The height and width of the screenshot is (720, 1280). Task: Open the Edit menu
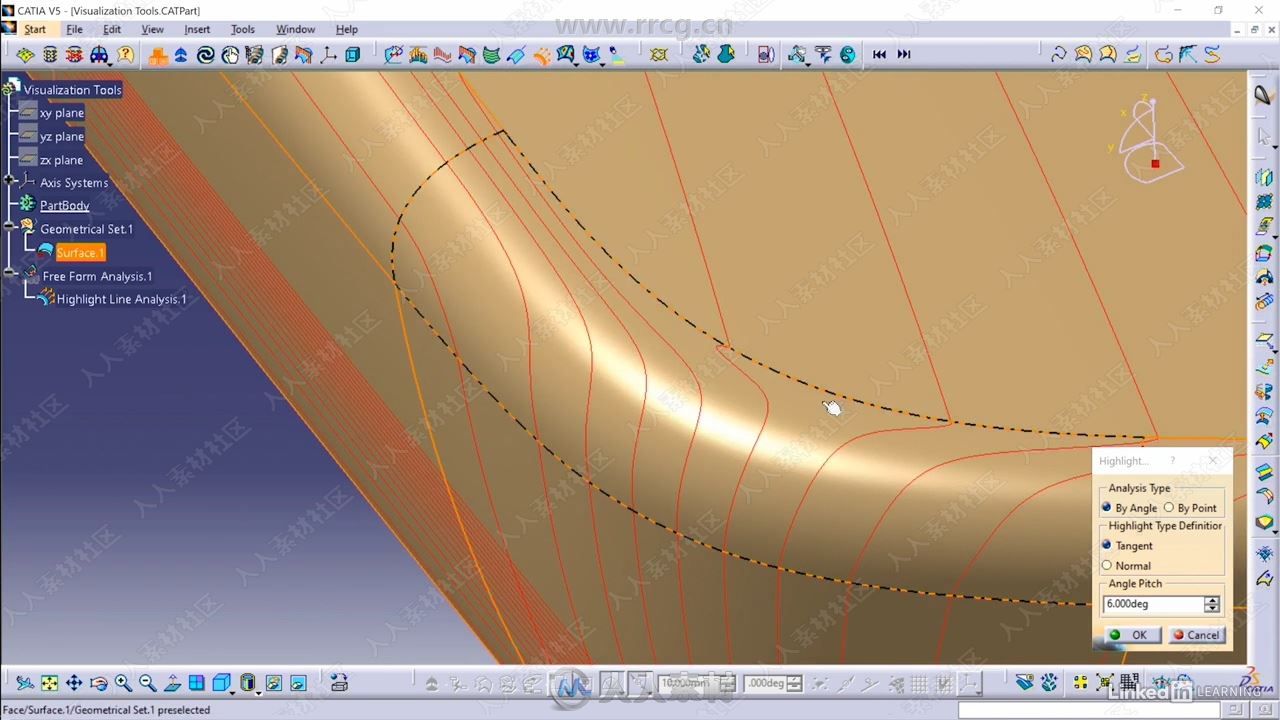point(112,29)
